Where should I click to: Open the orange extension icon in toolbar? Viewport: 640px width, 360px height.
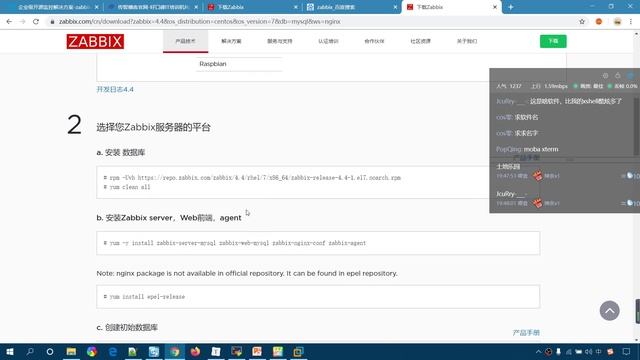(x=599, y=22)
